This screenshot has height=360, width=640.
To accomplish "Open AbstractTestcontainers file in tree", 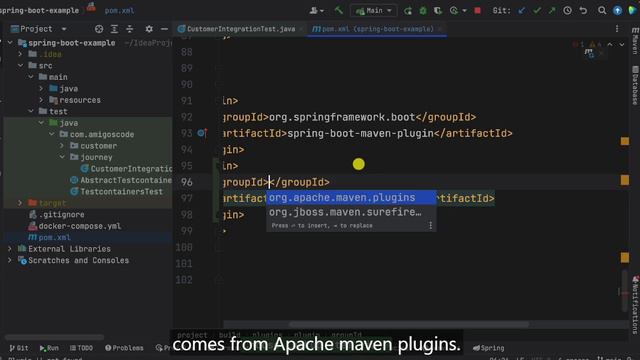I will [x=121, y=180].
